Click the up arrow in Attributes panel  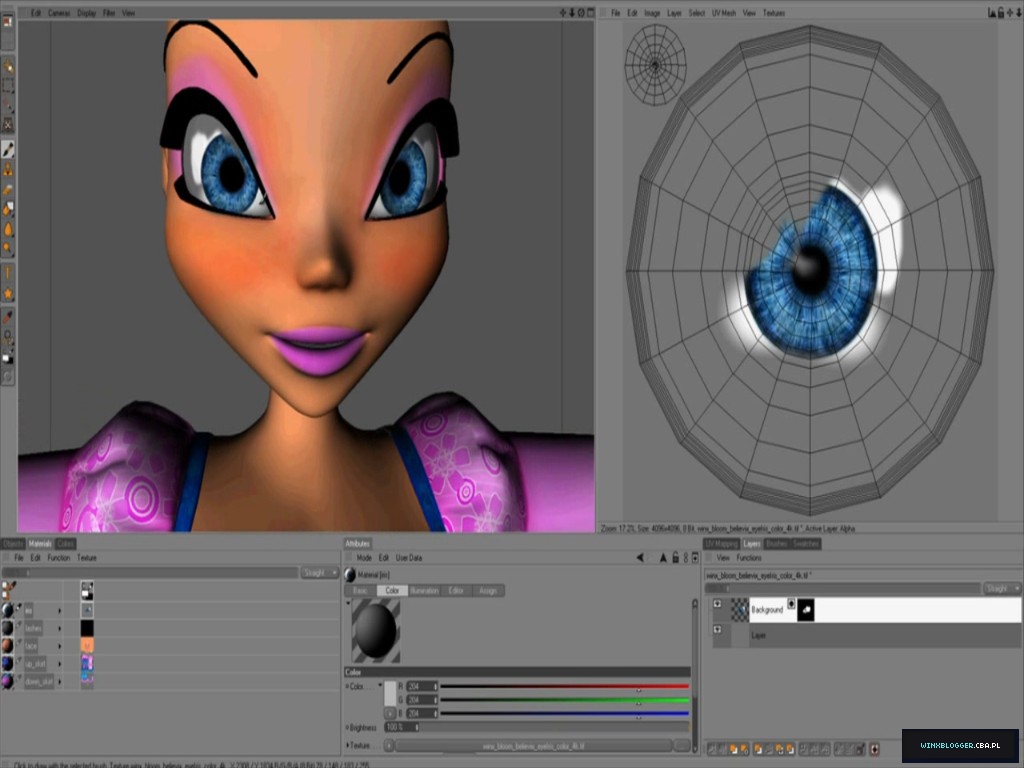tap(663, 558)
